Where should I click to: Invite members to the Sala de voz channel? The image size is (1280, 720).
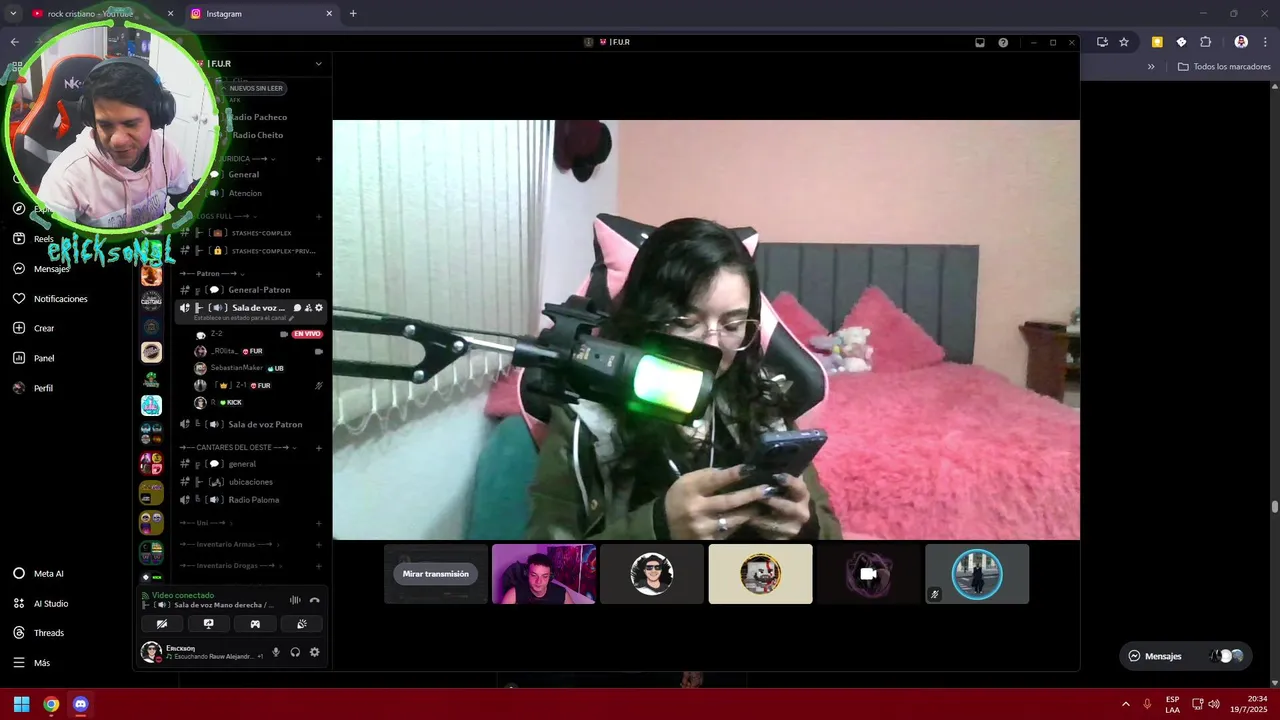[308, 308]
